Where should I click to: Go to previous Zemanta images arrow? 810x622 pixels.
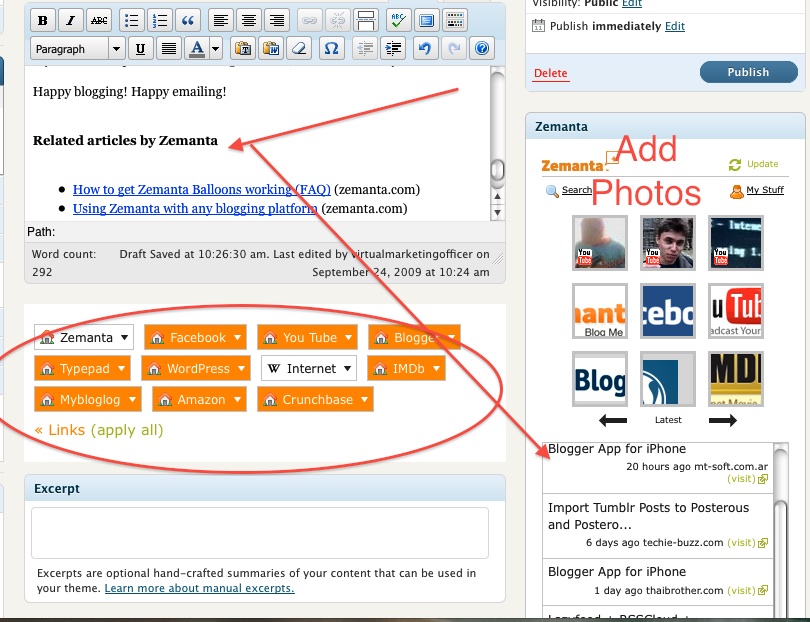pyautogui.click(x=613, y=421)
